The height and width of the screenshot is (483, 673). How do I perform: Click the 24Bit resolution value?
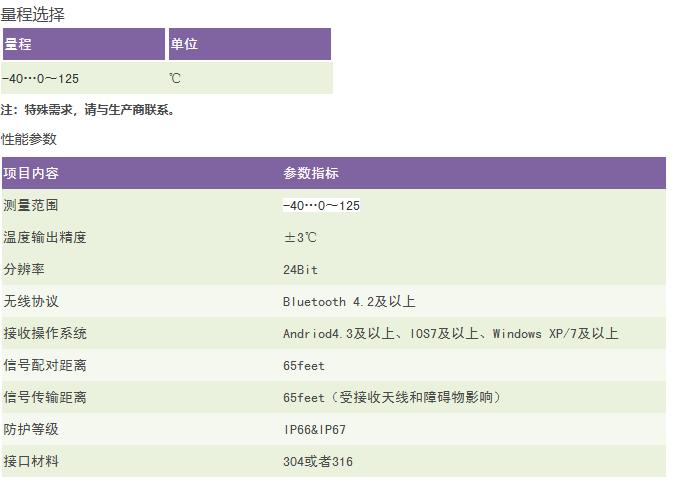(300, 269)
